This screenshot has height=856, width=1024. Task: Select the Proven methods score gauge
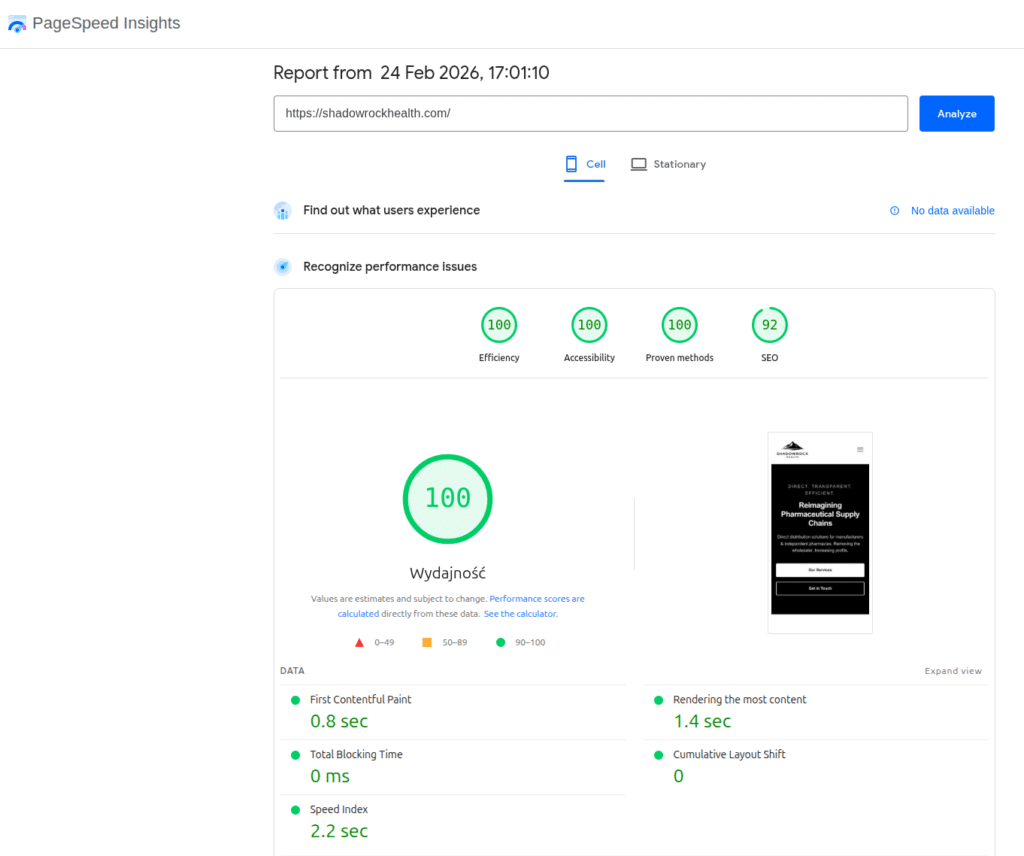tap(679, 325)
